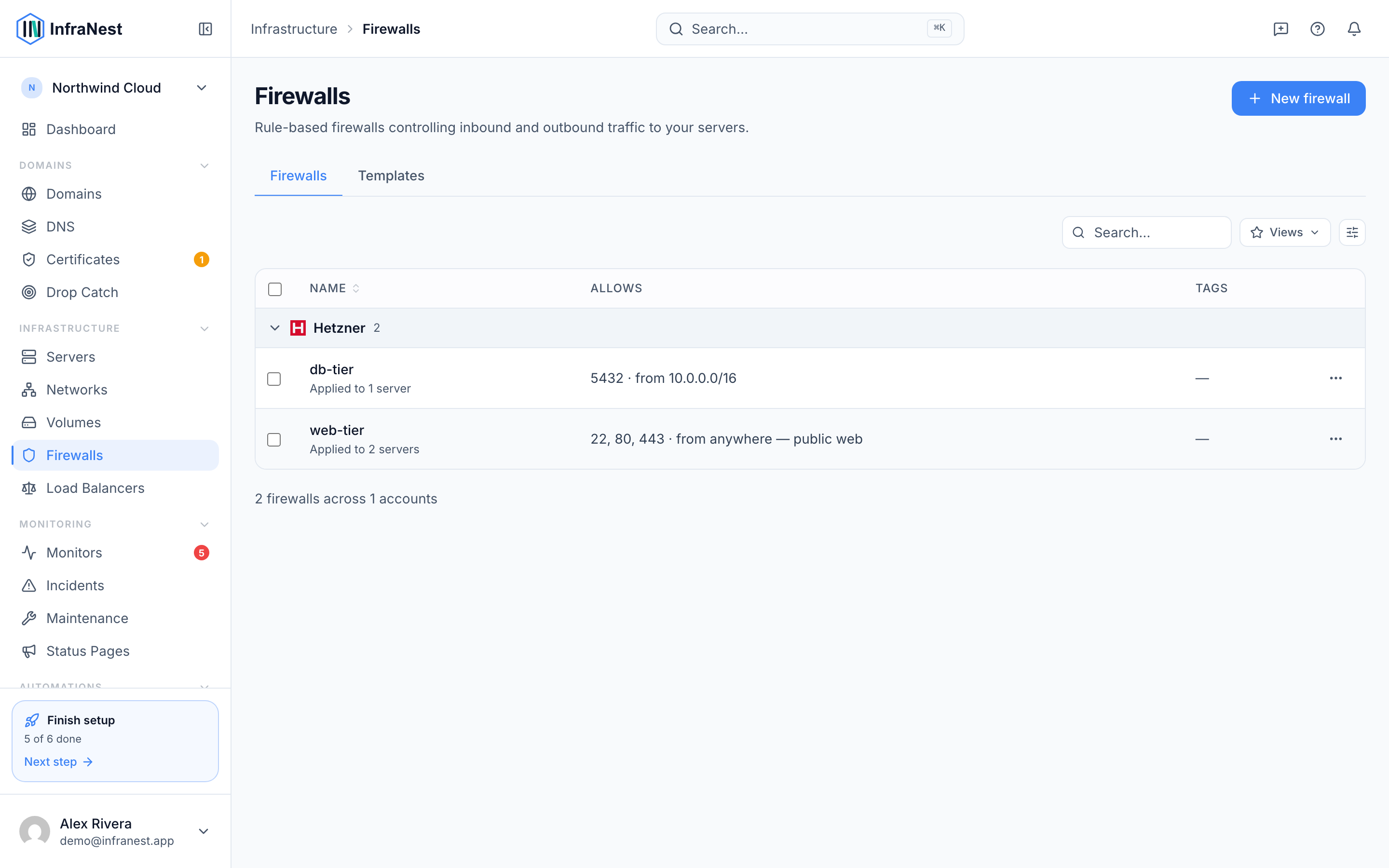
Task: Collapse the Hetzner group
Action: 275,328
